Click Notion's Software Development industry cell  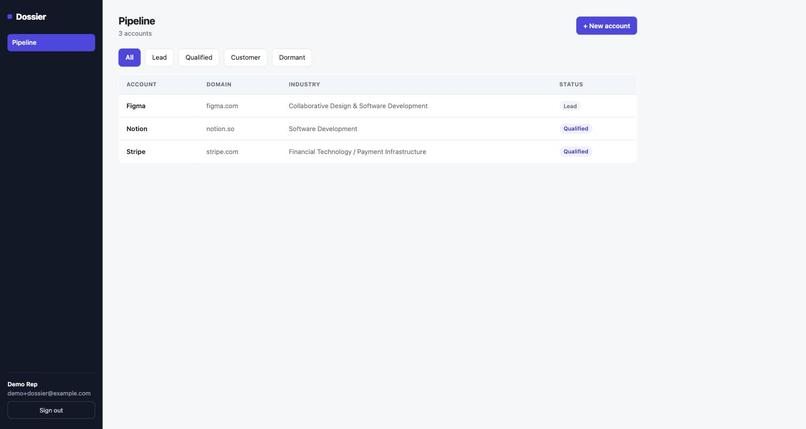pos(323,129)
